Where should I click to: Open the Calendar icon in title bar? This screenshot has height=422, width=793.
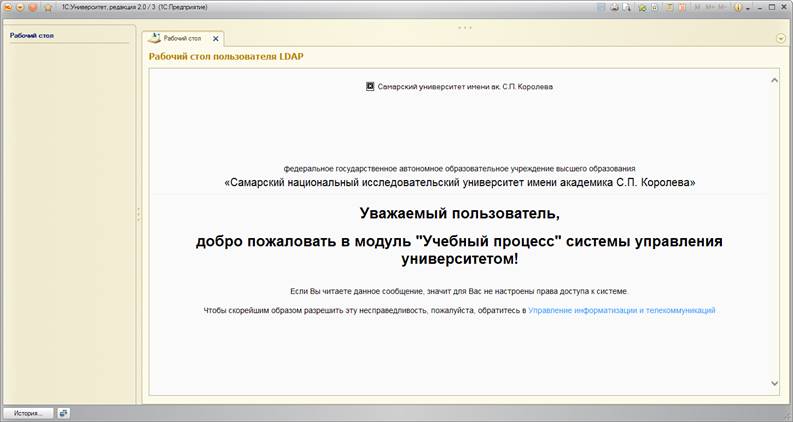click(683, 7)
